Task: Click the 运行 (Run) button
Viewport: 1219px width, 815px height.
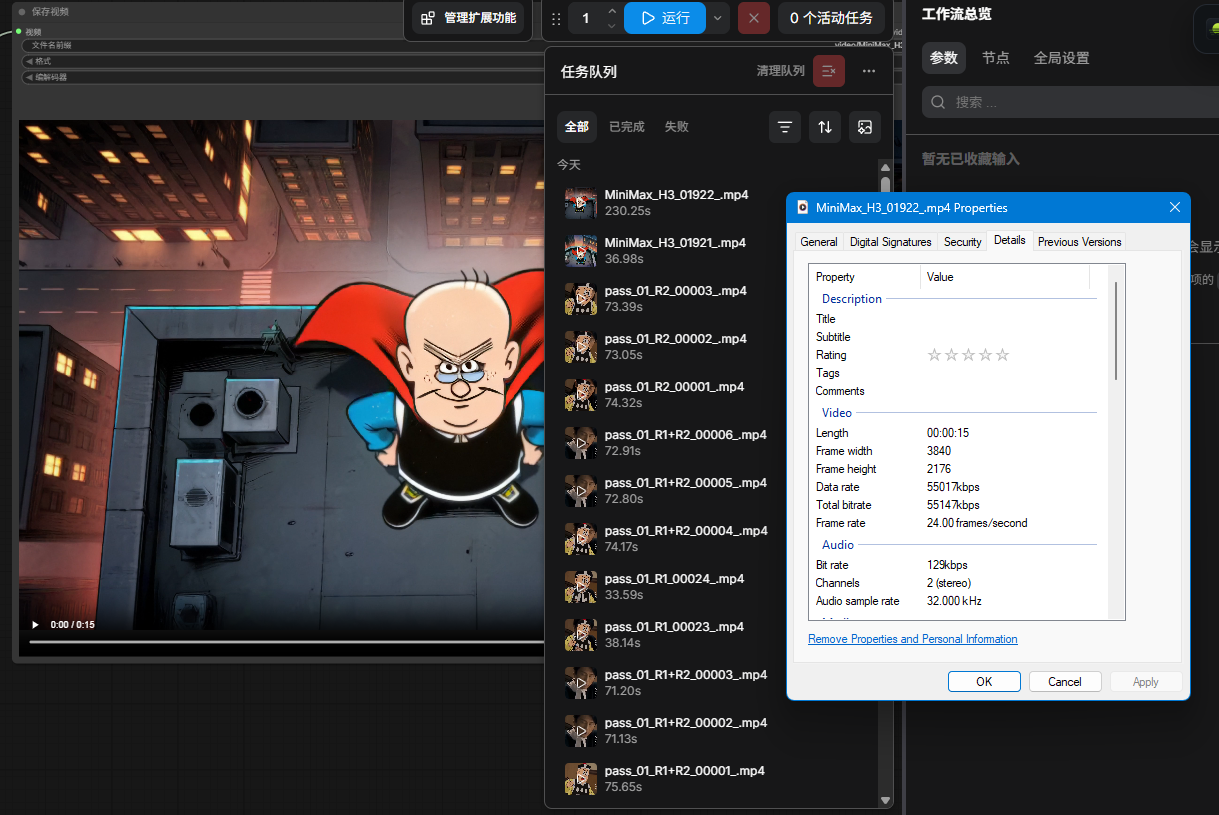Action: pyautogui.click(x=665, y=18)
